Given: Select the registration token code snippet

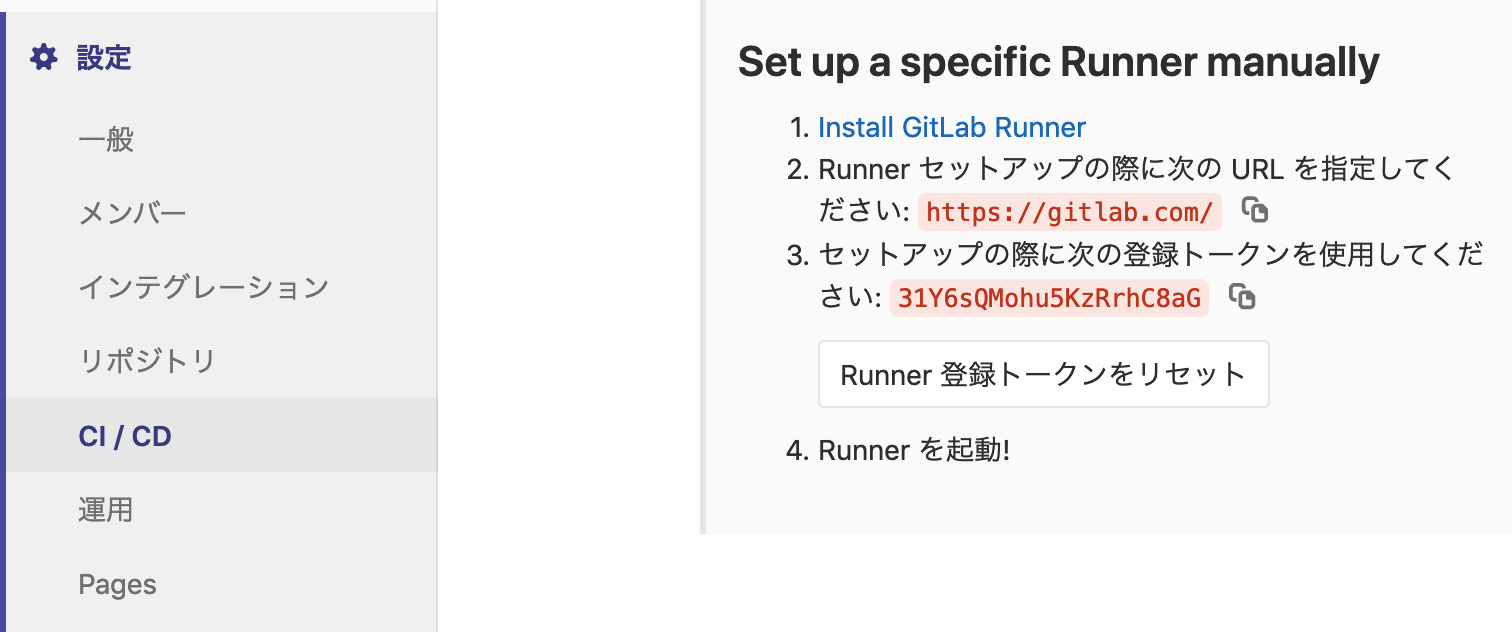Looking at the screenshot, I should [1048, 297].
